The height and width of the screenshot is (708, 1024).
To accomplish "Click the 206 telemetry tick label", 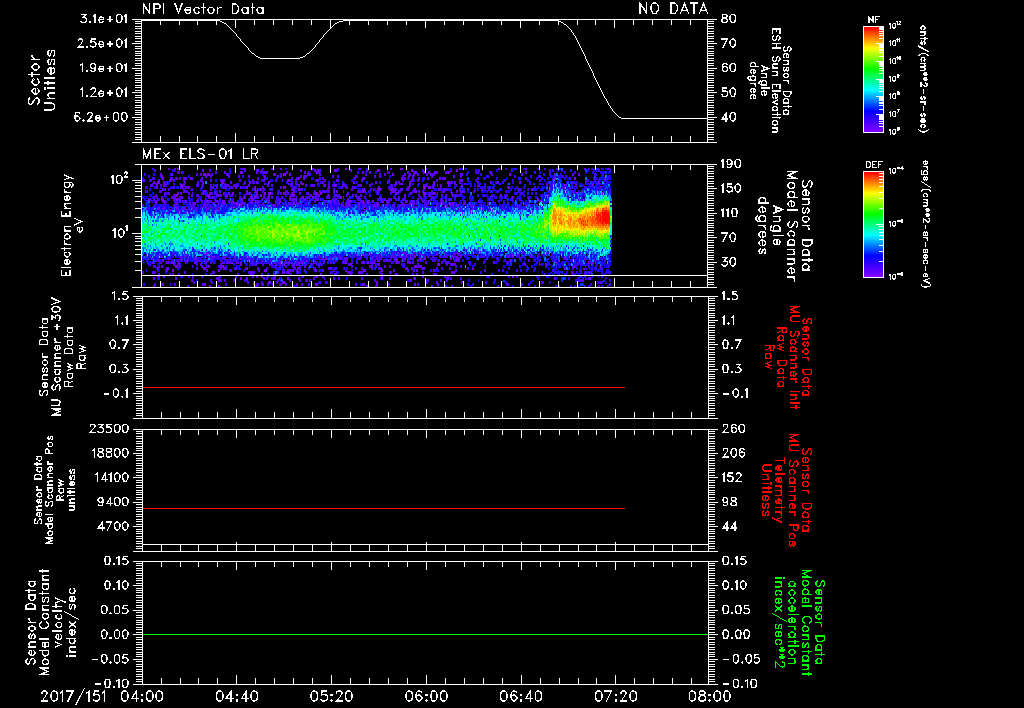I will point(732,453).
